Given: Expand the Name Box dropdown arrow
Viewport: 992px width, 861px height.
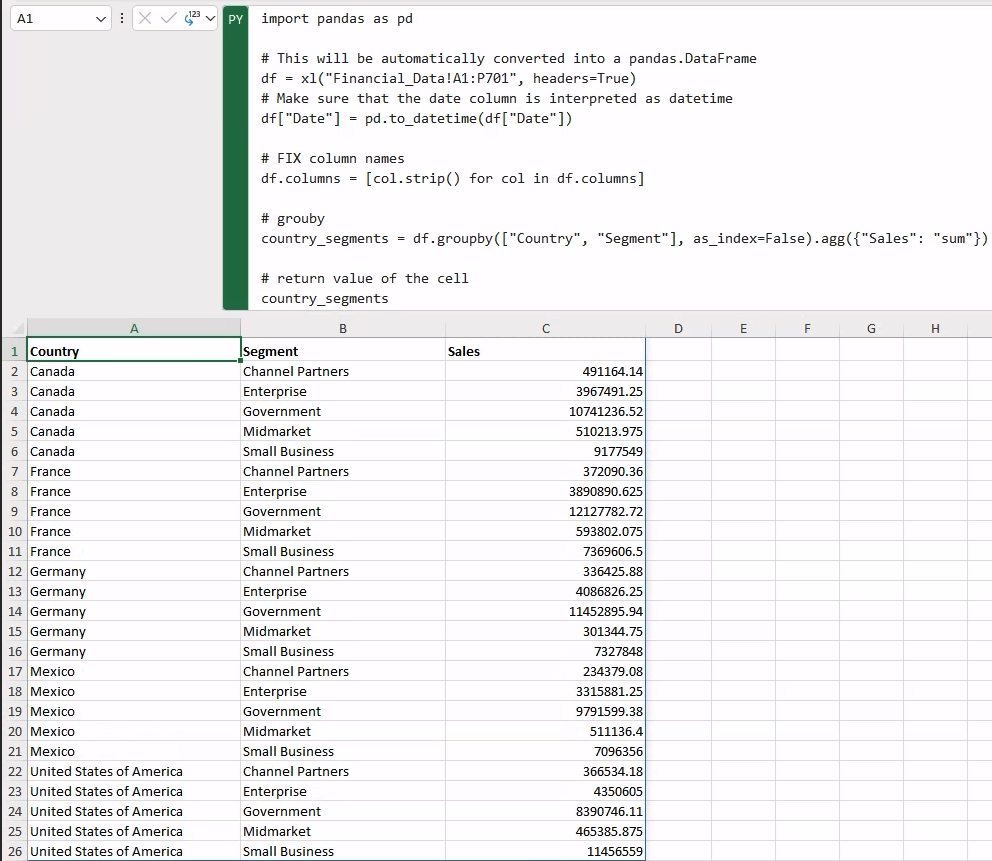Looking at the screenshot, I should pos(100,19).
